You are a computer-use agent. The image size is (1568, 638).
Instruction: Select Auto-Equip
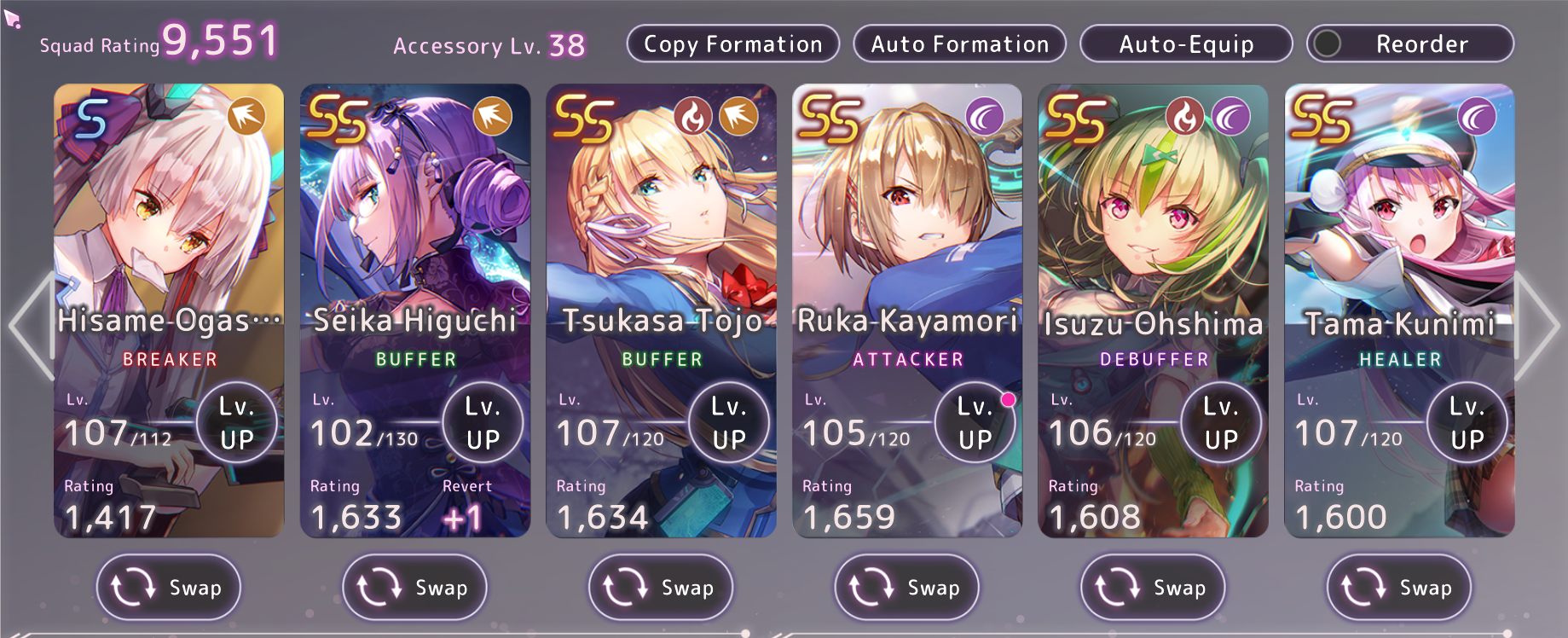pos(1187,43)
